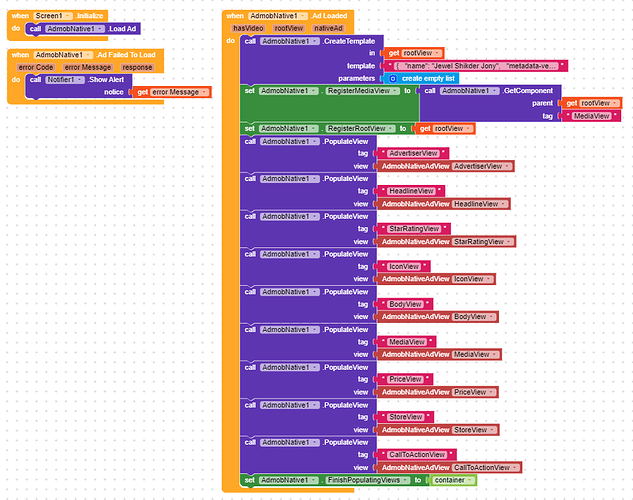The image size is (633, 500).
Task: Open Notifier1 dropdown in Show Alert call
Action: point(65,80)
